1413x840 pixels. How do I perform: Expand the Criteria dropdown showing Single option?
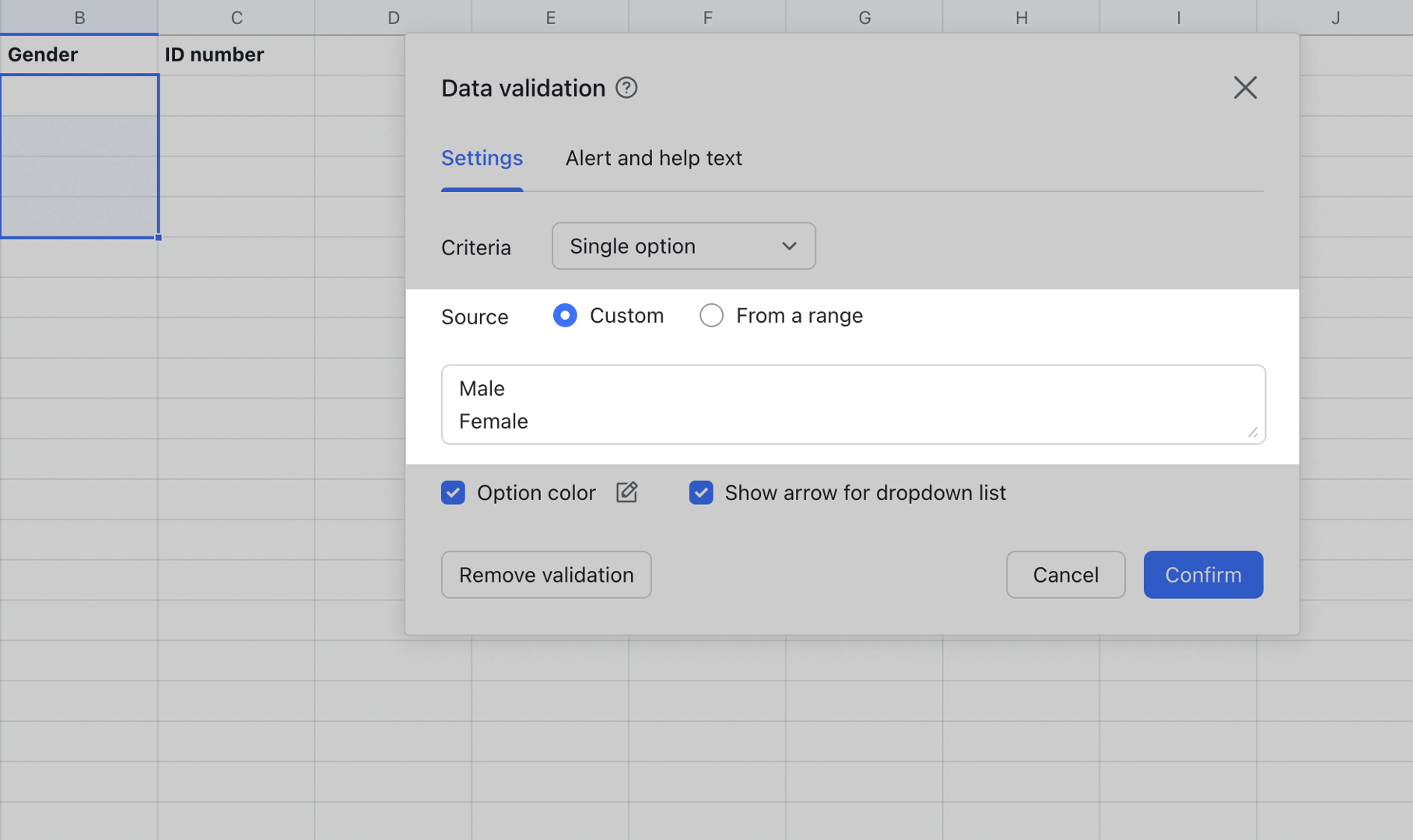tap(682, 246)
